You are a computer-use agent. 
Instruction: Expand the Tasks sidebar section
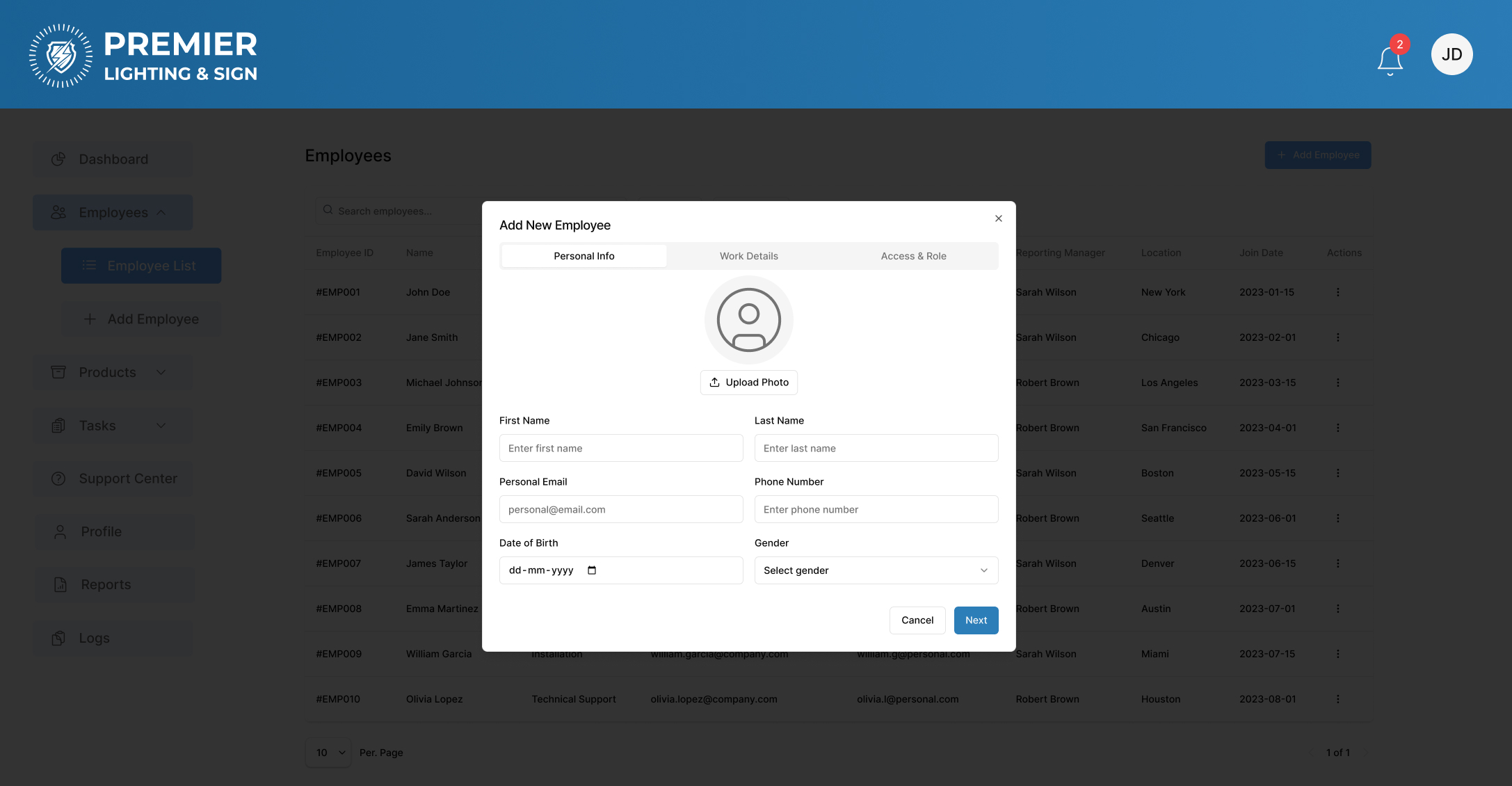tap(113, 426)
